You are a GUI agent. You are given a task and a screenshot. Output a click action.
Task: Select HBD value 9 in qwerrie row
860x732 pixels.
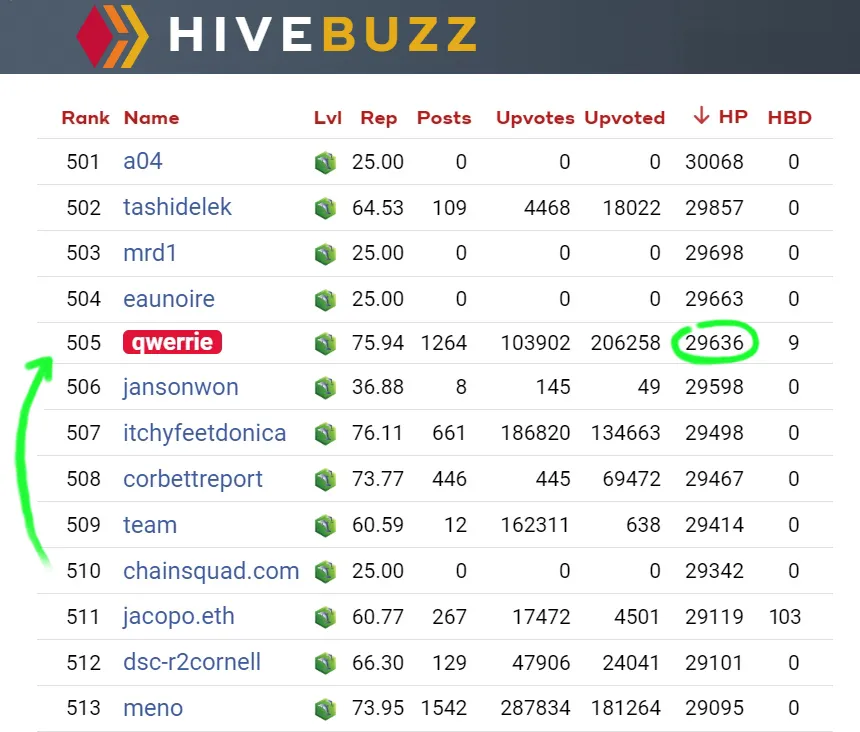794,343
